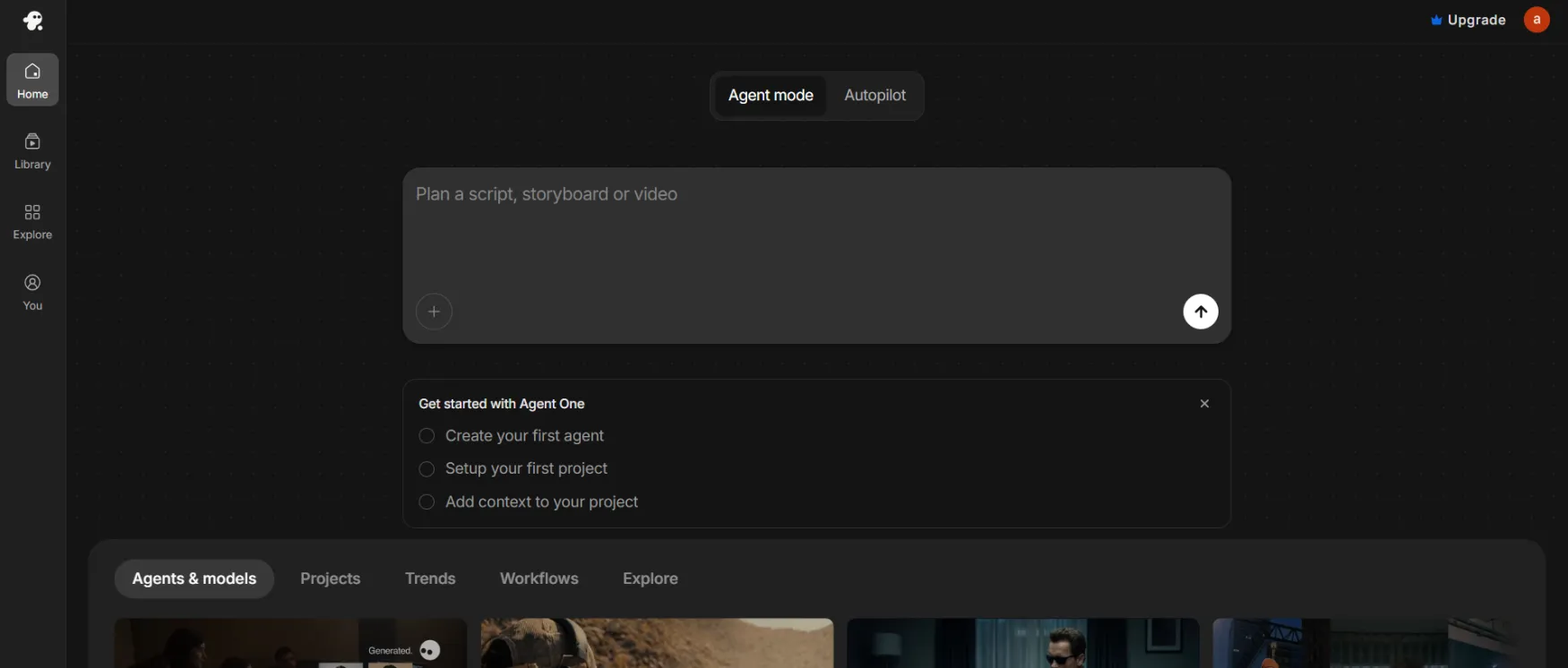The width and height of the screenshot is (1568, 668).
Task: Submit prompt with the up arrow button
Action: [1201, 312]
